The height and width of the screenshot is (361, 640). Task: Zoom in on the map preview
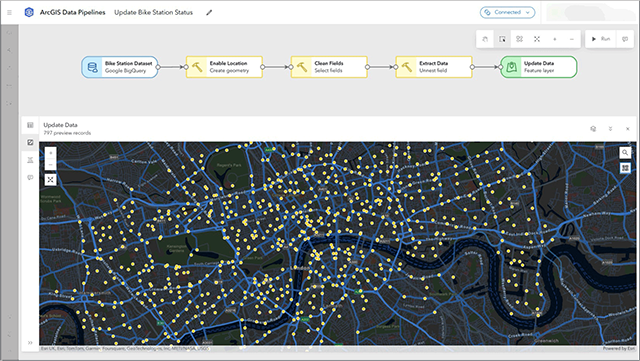click(50, 153)
